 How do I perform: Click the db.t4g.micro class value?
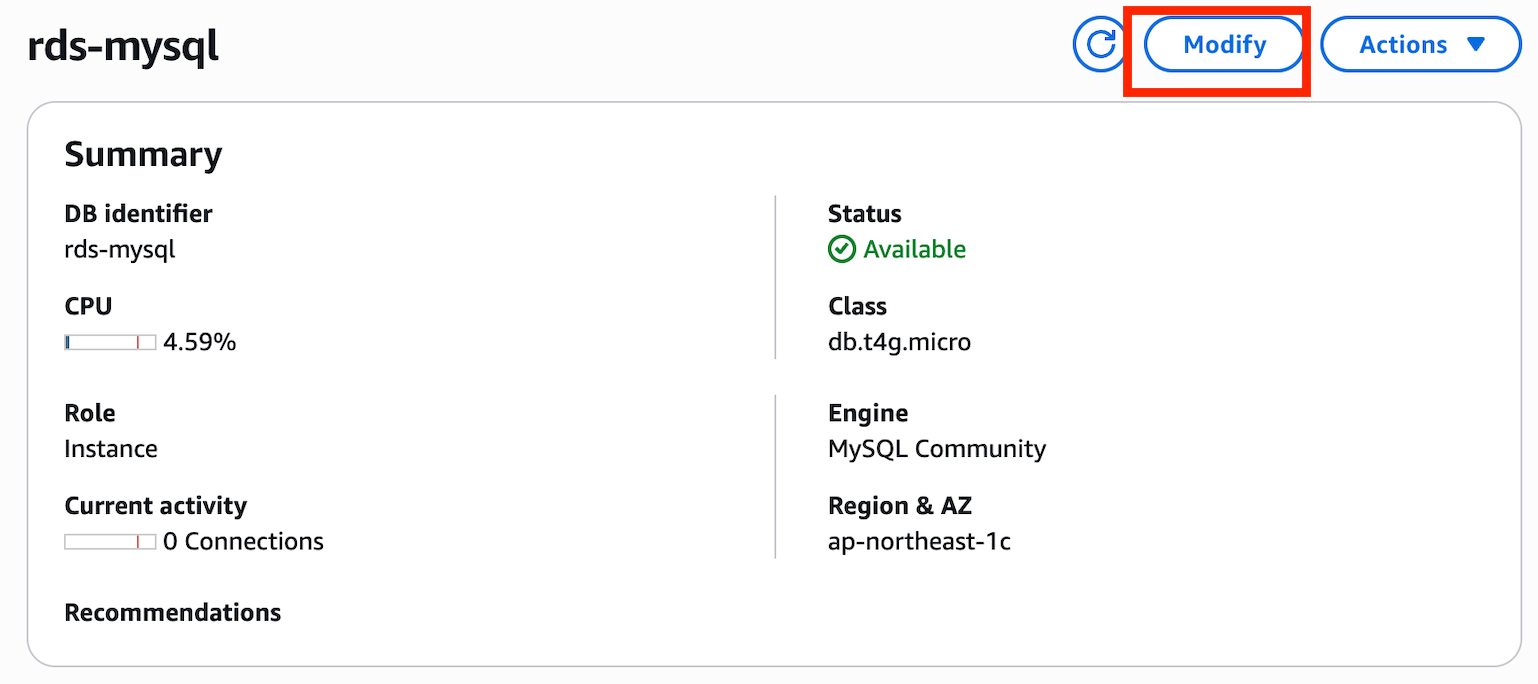point(900,343)
